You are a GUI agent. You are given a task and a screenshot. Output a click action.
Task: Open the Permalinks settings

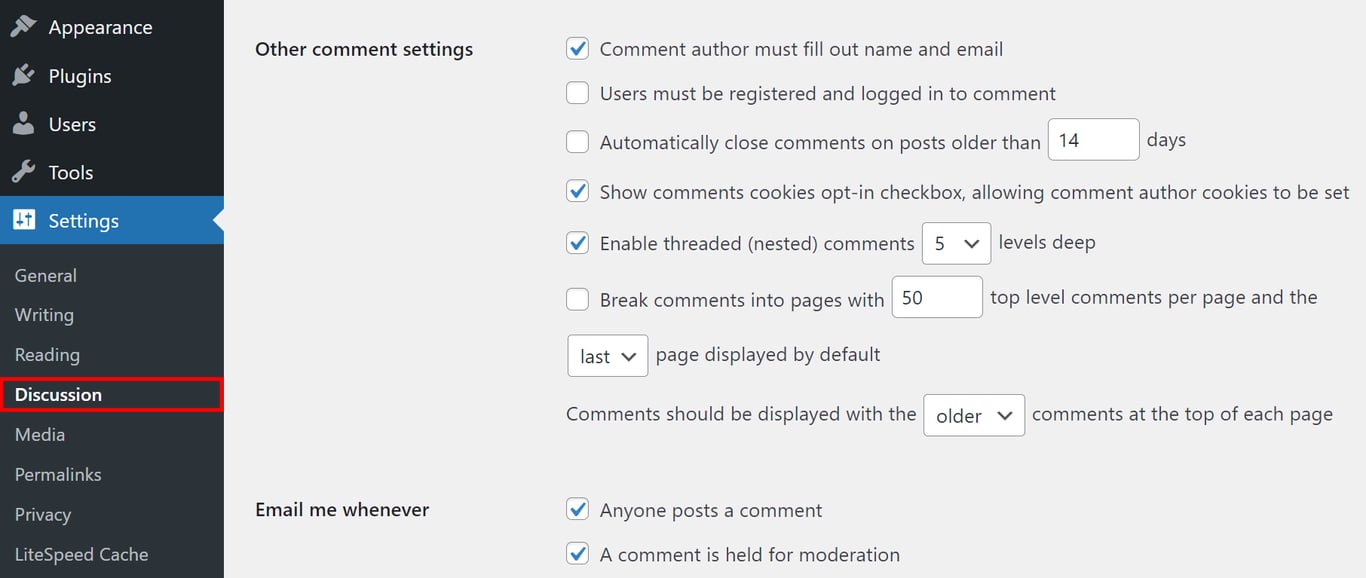point(57,474)
